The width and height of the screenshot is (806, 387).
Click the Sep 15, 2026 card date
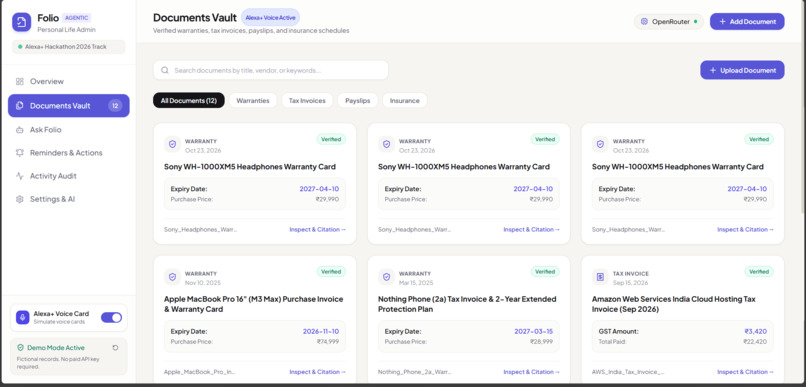pos(630,283)
